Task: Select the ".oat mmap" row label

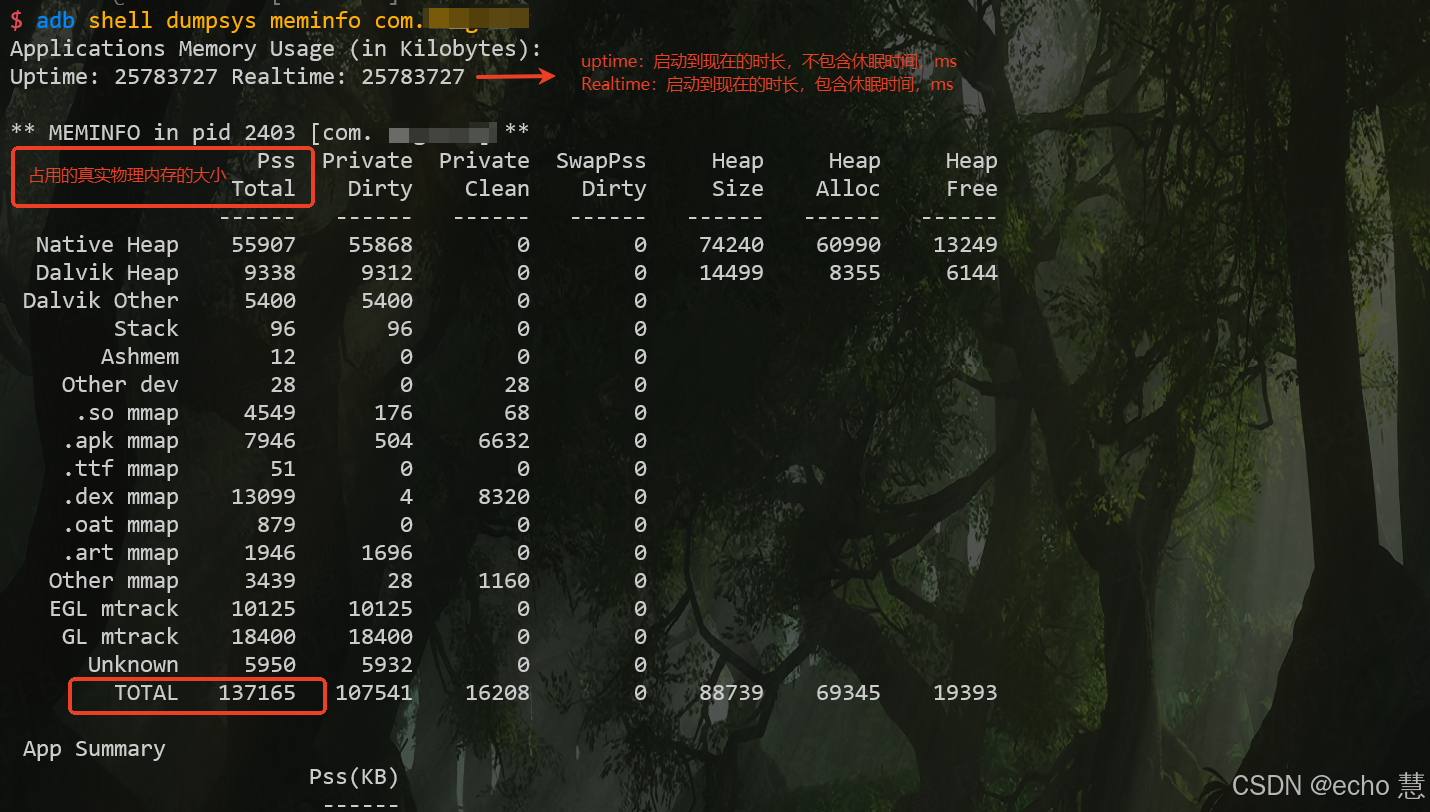Action: (120, 524)
